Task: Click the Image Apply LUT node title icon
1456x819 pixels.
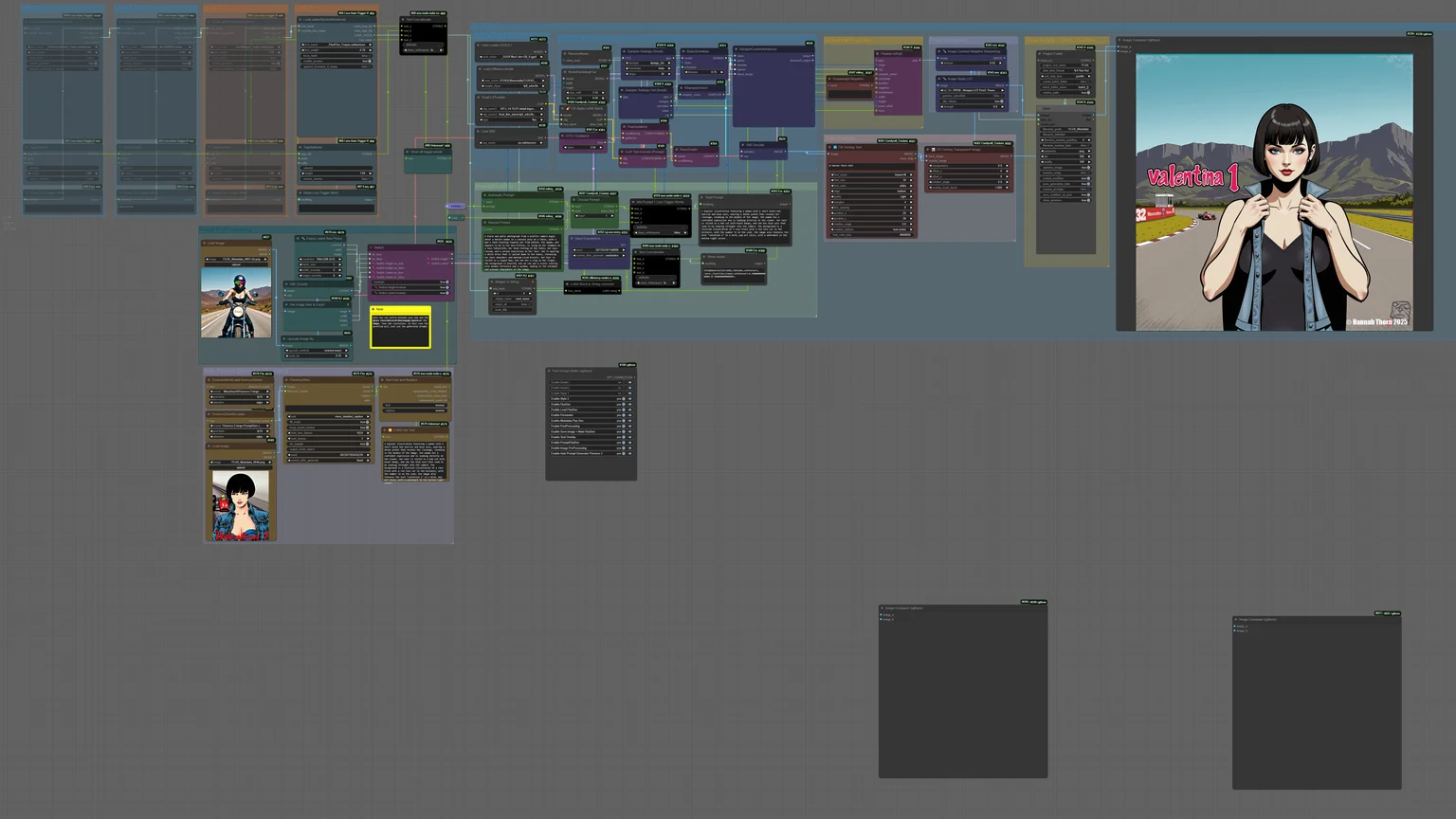Action: click(945, 79)
